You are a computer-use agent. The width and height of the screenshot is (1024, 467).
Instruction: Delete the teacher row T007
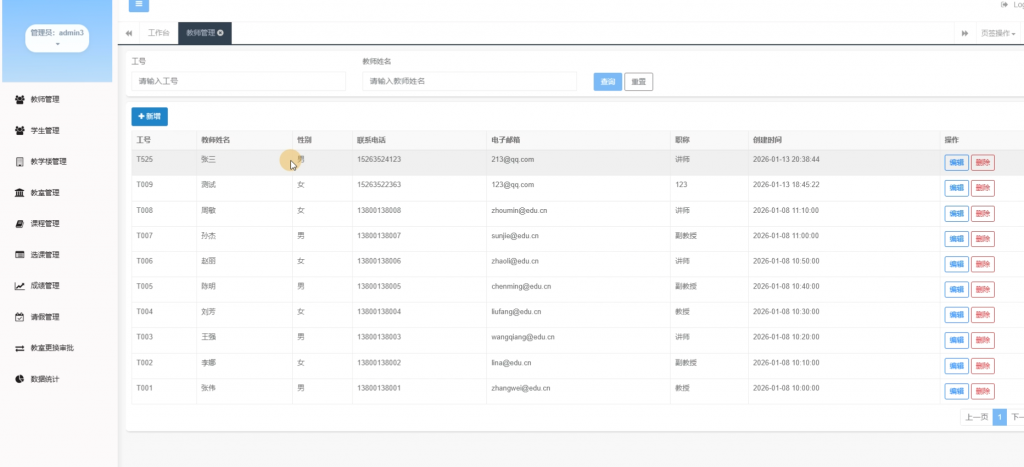click(x=983, y=239)
